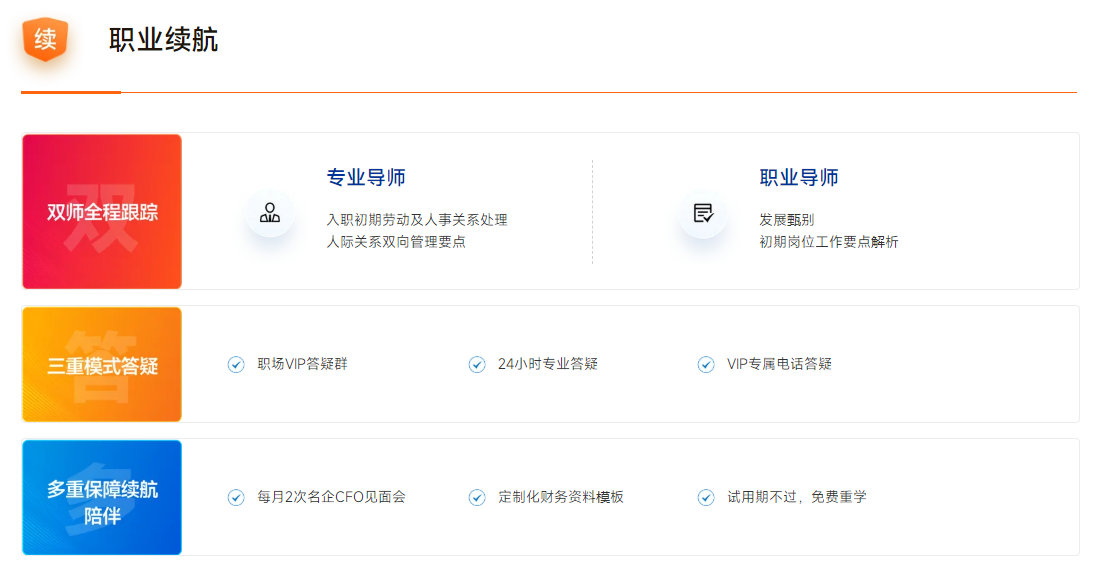Click the text 入职初期劳动及人事关系处理

click(417, 220)
